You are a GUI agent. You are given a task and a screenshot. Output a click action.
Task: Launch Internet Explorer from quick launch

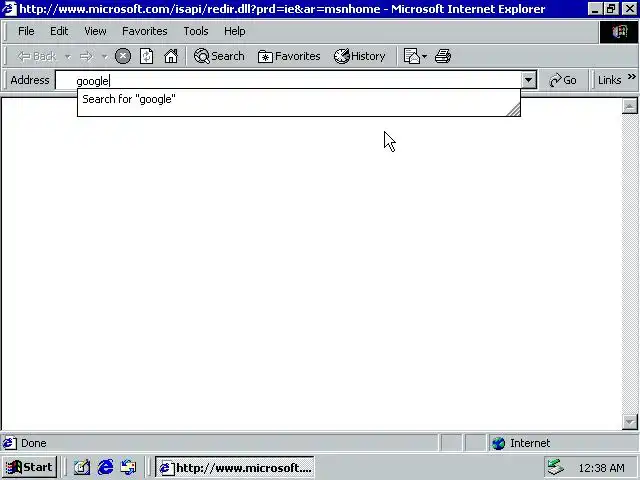(x=105, y=467)
